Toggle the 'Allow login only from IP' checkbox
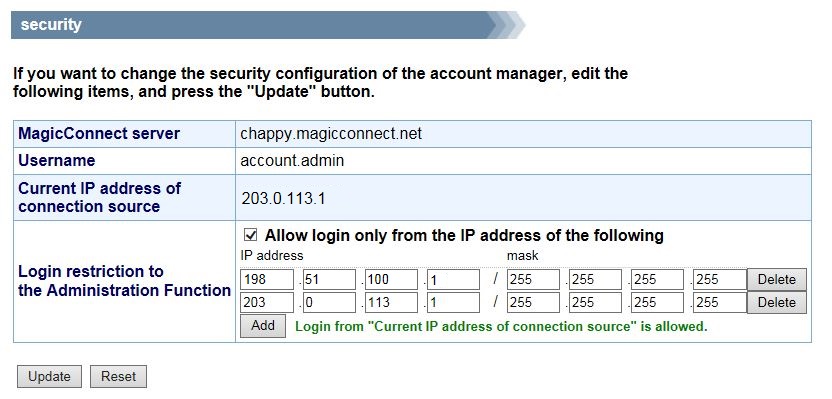 (x=250, y=235)
